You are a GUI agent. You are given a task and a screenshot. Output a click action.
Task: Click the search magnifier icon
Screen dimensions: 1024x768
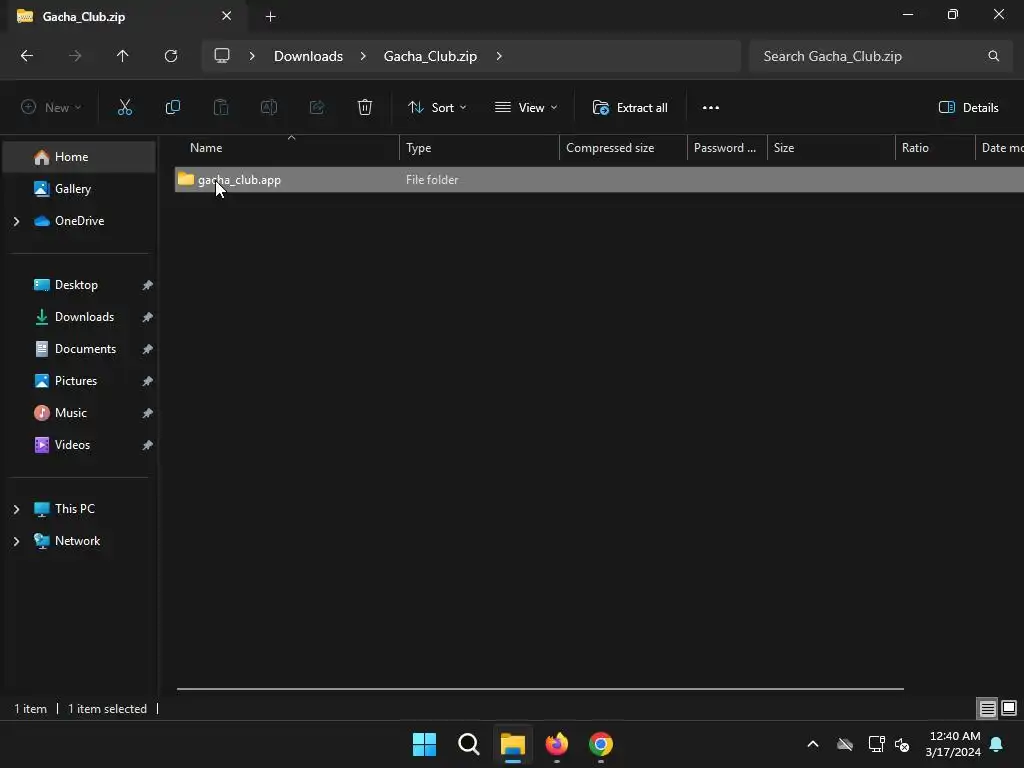point(993,56)
